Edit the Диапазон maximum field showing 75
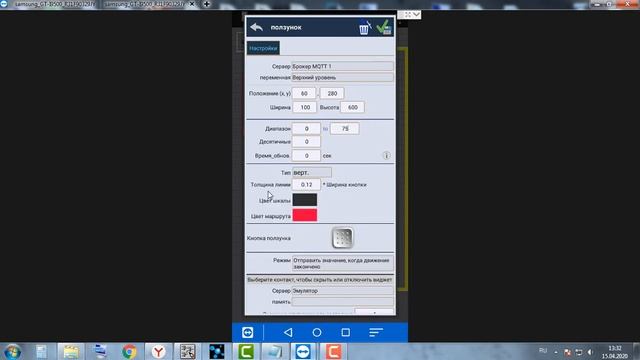The height and width of the screenshot is (360, 640). pyautogui.click(x=345, y=129)
